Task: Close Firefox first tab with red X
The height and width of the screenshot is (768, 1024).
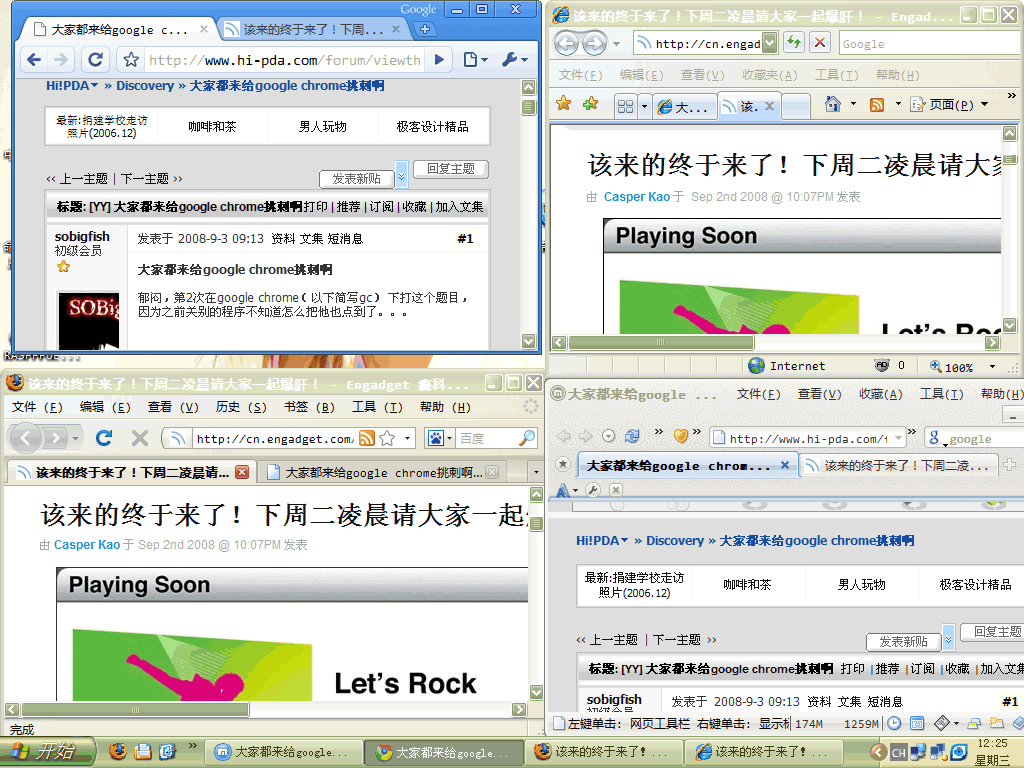Action: pyautogui.click(x=242, y=472)
